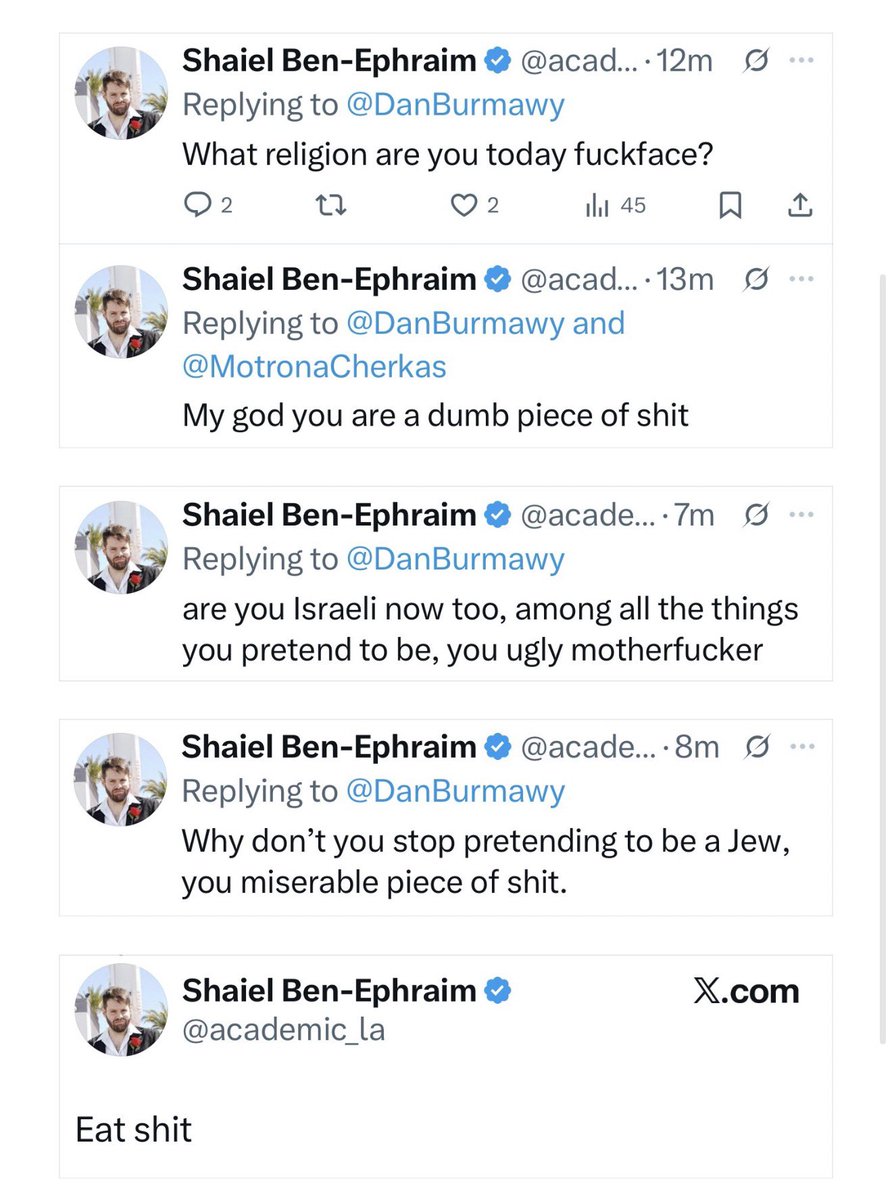
Task: Click the circle-slash icon on the 12m tweet
Action: (757, 61)
